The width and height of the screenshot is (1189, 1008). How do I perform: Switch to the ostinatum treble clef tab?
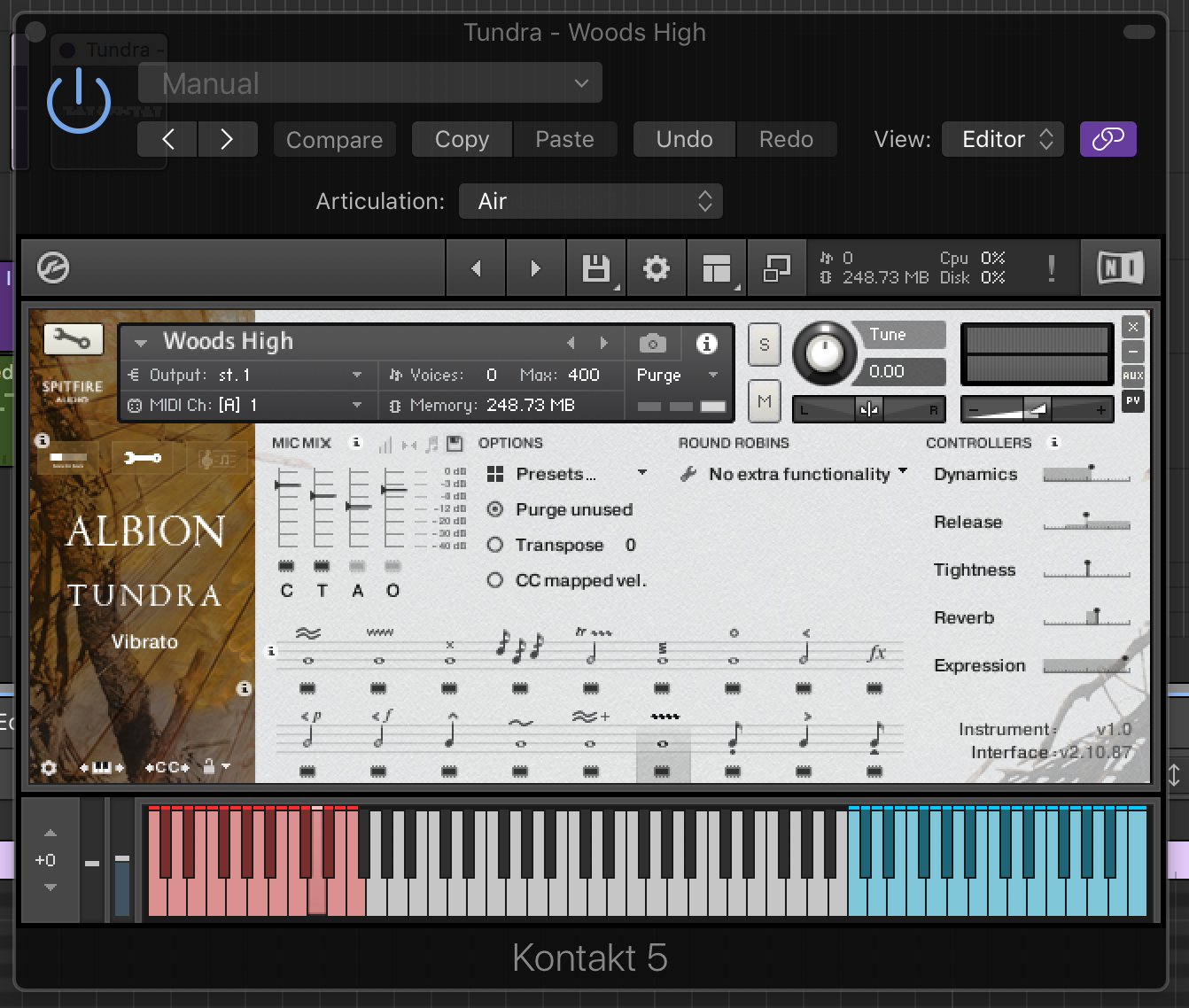click(215, 459)
